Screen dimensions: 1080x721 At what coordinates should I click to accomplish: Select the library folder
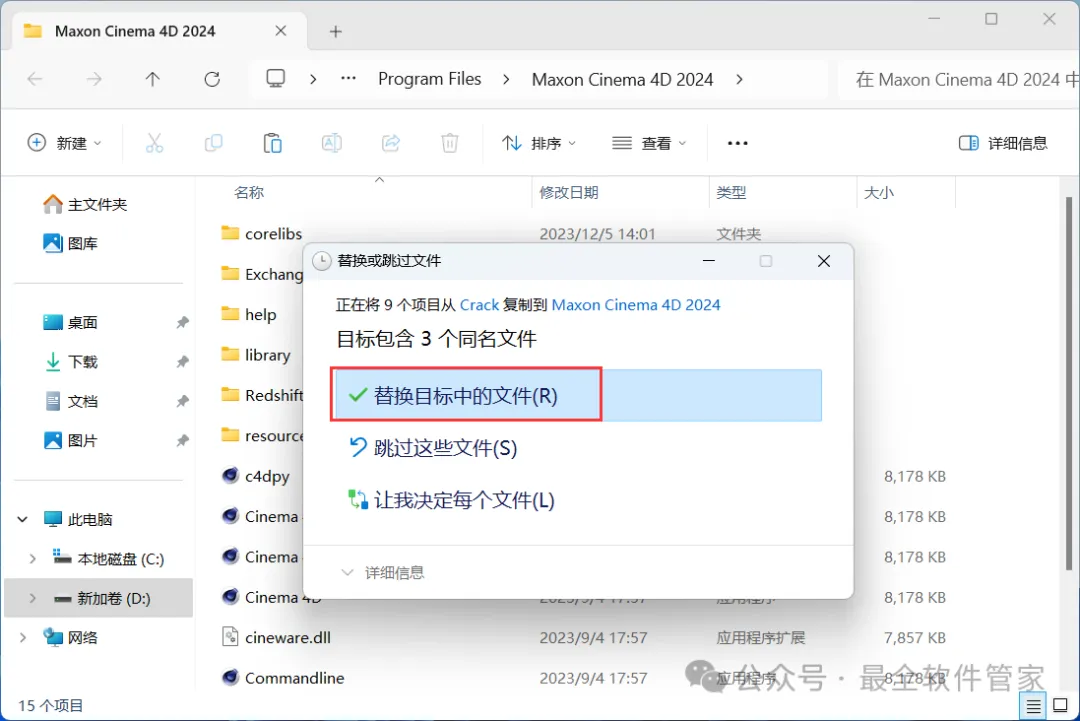(256, 355)
